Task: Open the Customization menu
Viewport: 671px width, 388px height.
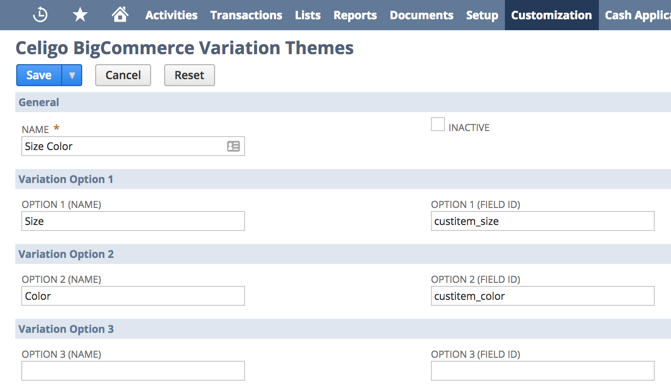Action: click(x=552, y=15)
